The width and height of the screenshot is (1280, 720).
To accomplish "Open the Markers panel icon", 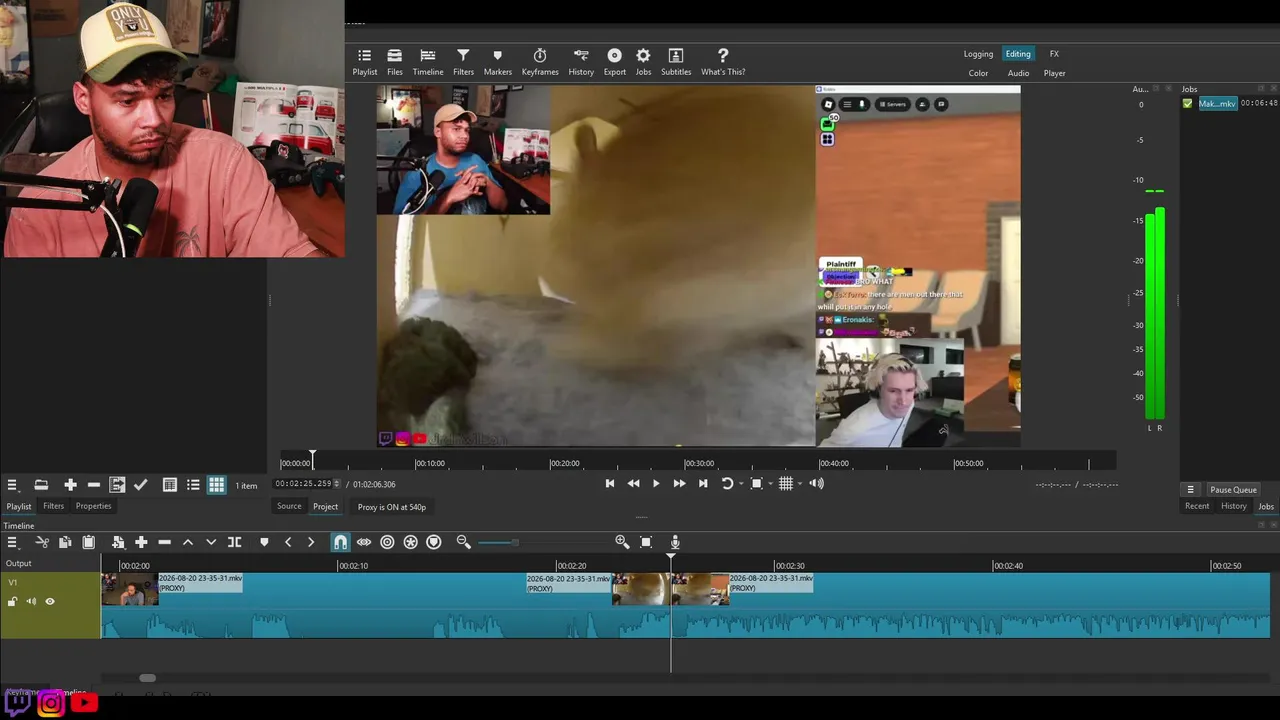I will [498, 62].
